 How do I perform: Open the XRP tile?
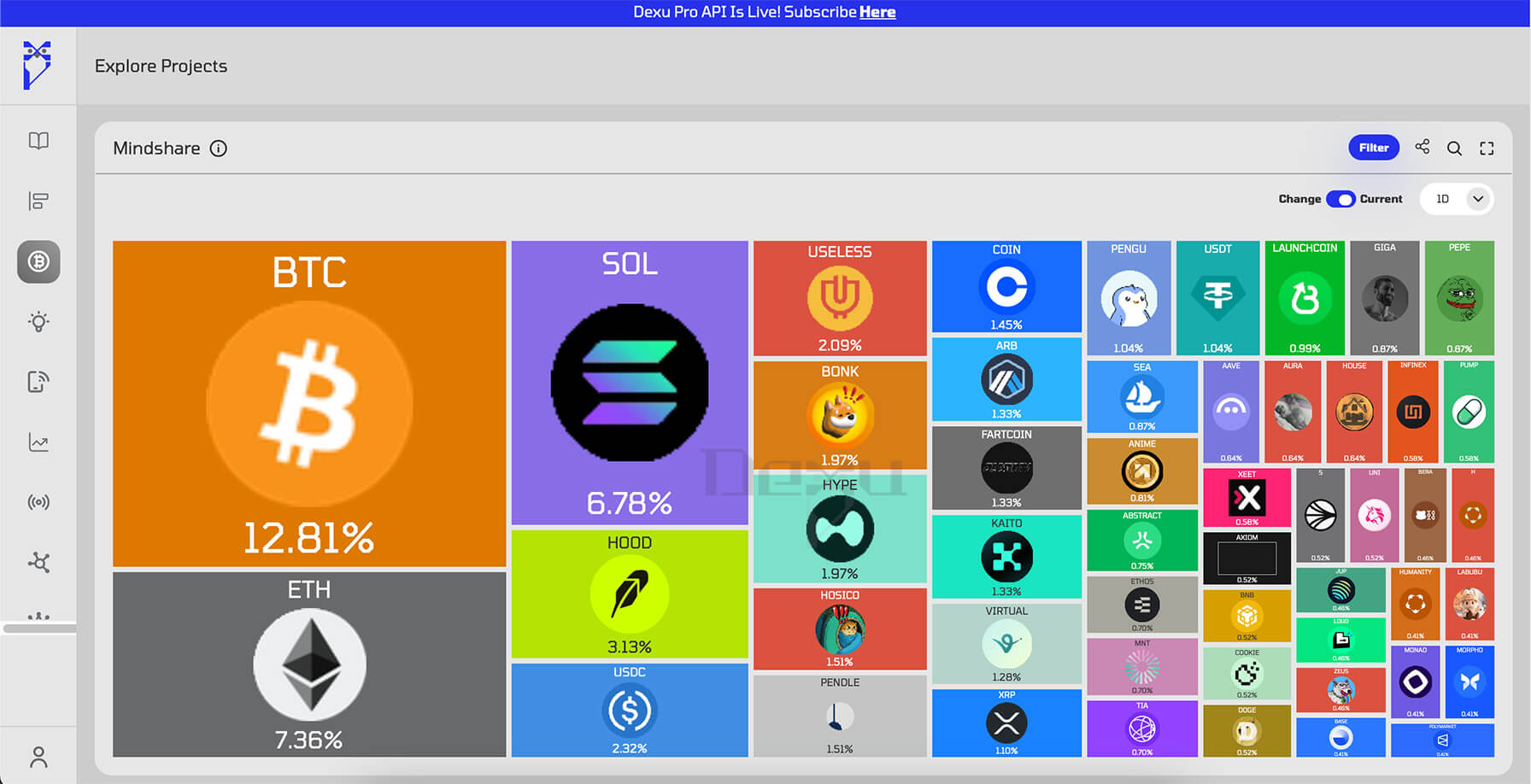point(1006,723)
